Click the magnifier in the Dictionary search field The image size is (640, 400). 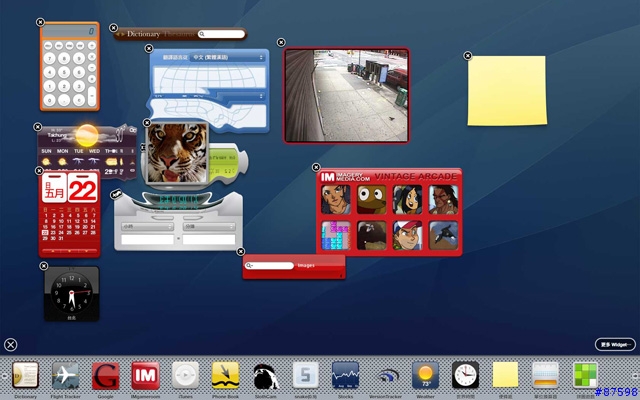pyautogui.click(x=202, y=34)
